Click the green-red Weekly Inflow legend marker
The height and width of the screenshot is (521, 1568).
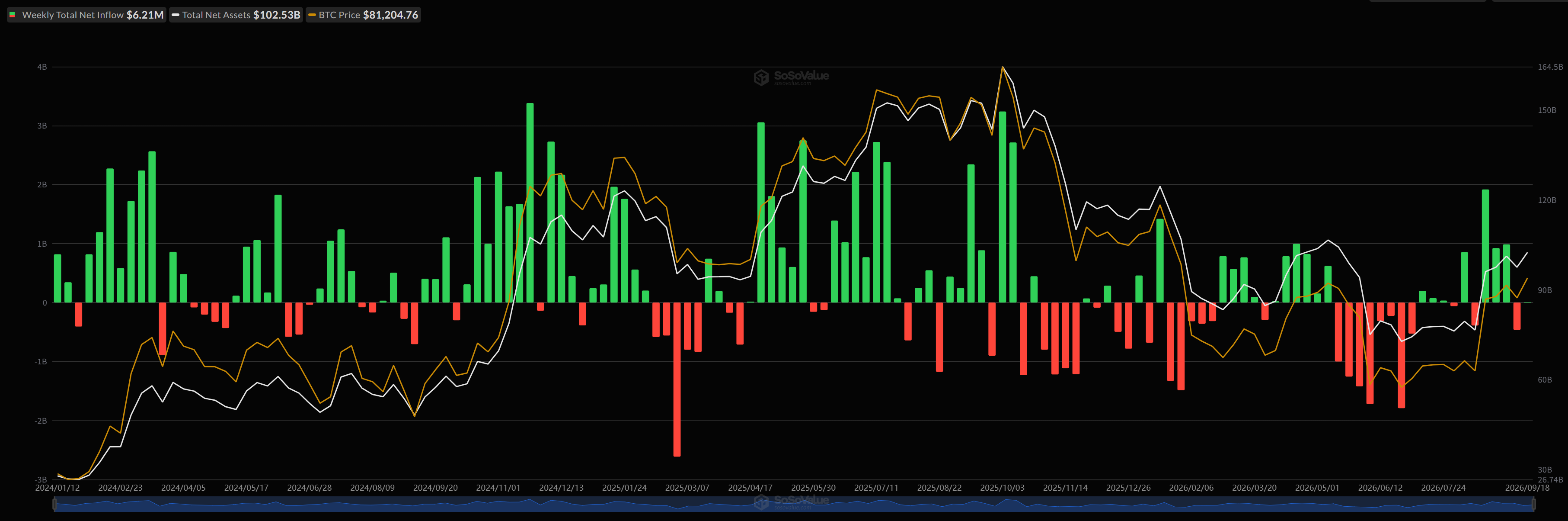[x=12, y=15]
